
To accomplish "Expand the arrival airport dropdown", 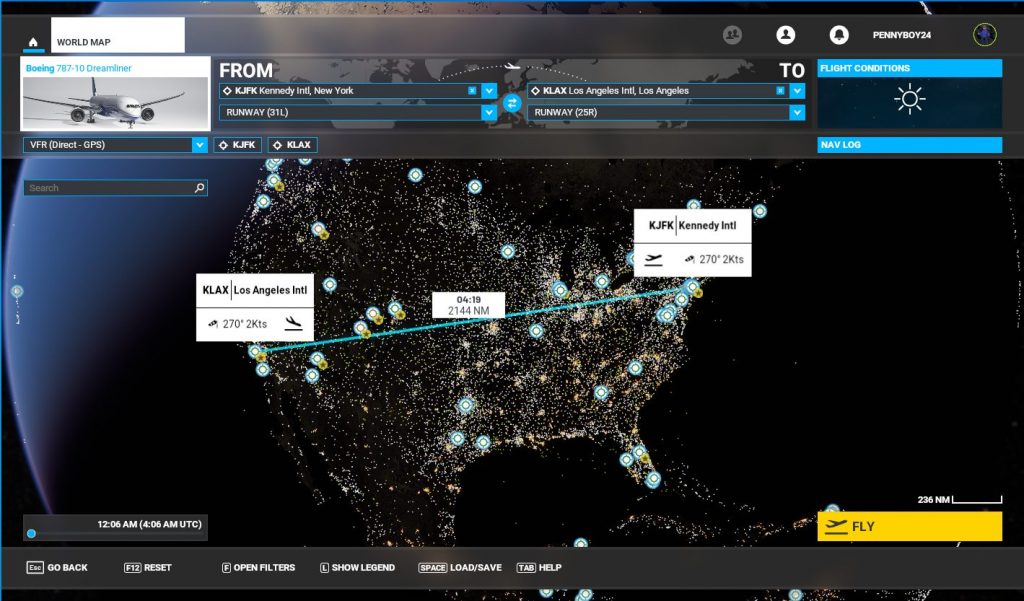I will (x=797, y=91).
